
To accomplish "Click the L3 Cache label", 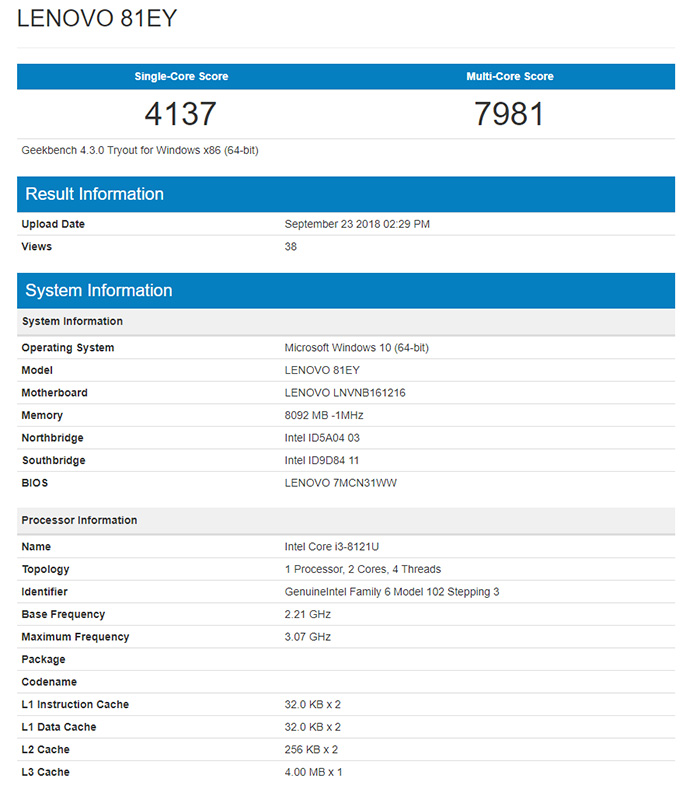I will pyautogui.click(x=45, y=772).
